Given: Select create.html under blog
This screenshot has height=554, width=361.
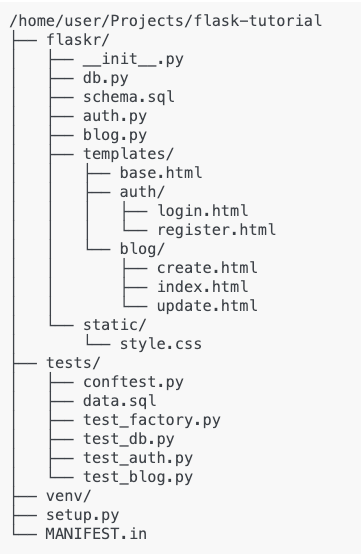Looking at the screenshot, I should [207, 268].
